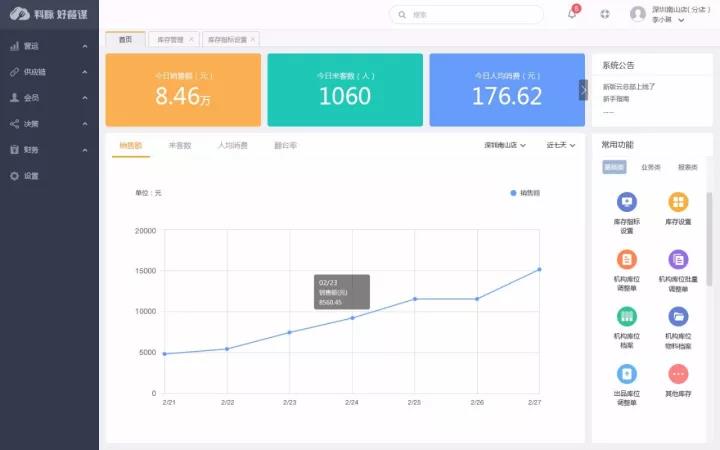Open the 机构库位批量调整单 purple icon
Image resolution: width=720 pixels, height=450 pixels.
(678, 259)
